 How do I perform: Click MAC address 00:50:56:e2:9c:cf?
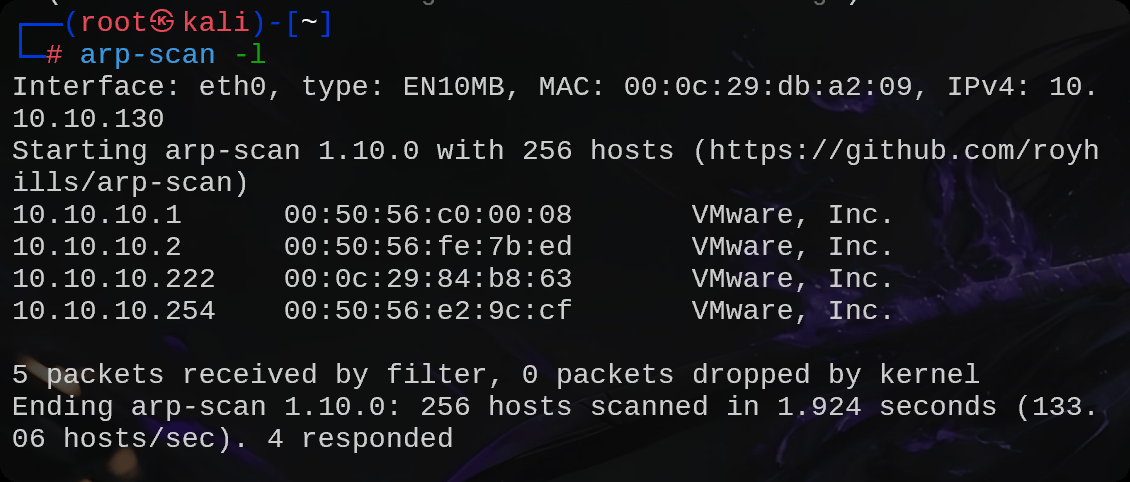428,311
